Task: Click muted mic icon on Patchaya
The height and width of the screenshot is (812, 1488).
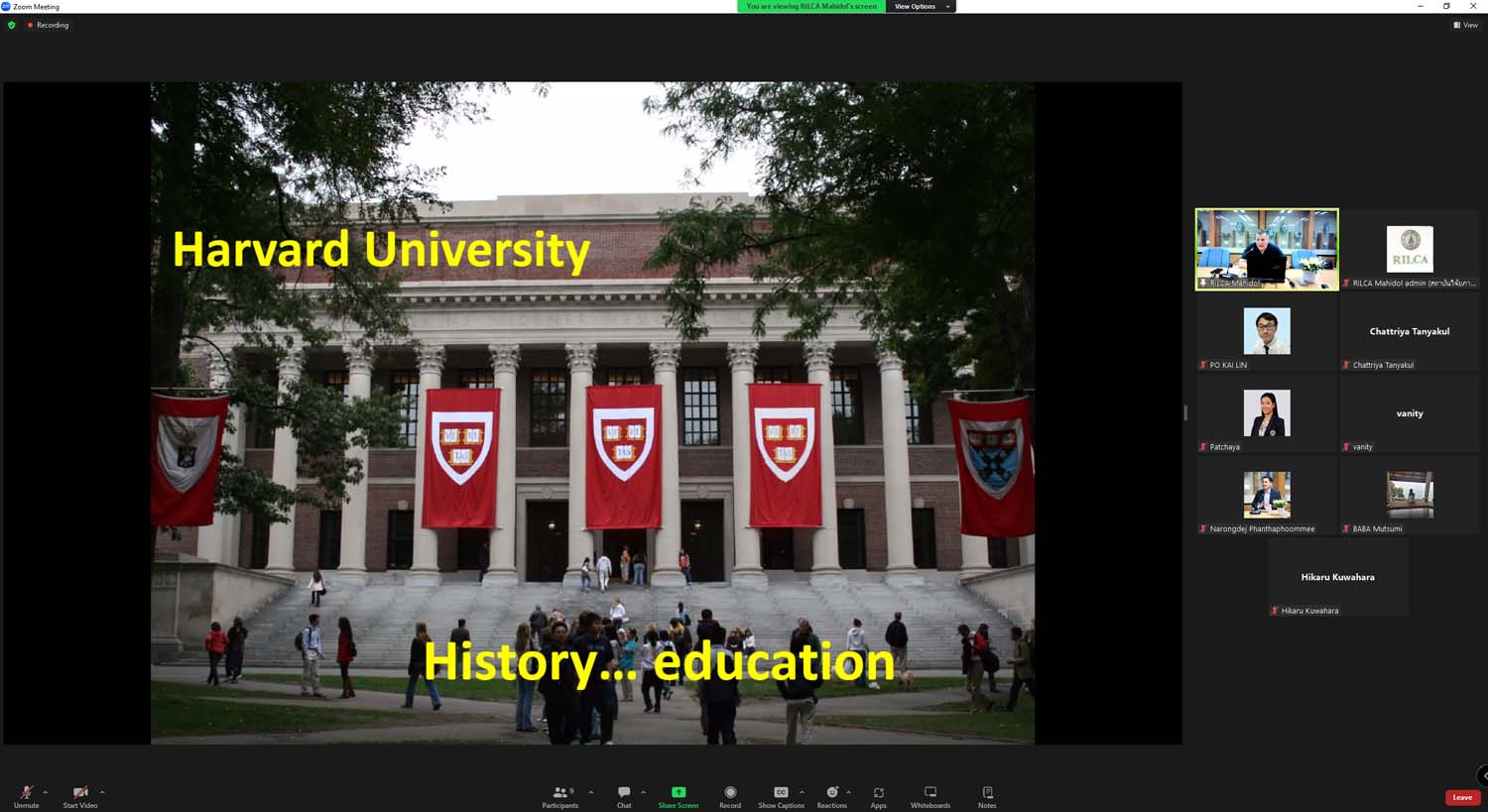Action: [1203, 447]
